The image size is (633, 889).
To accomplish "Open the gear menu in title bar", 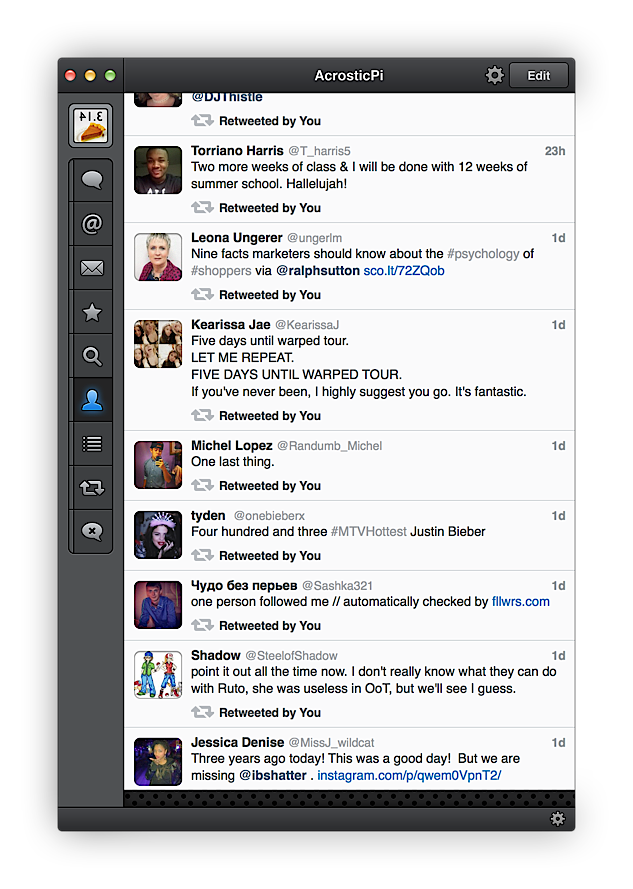I will pyautogui.click(x=495, y=75).
